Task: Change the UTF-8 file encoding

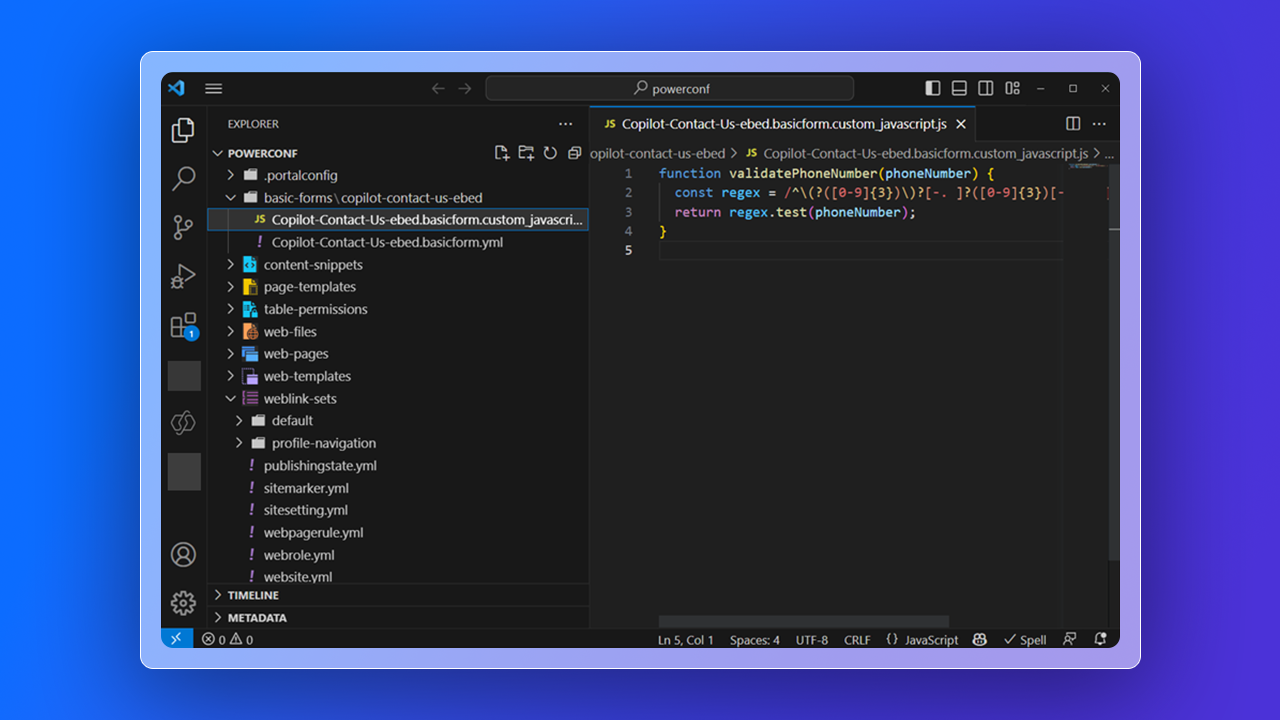Action: (811, 639)
